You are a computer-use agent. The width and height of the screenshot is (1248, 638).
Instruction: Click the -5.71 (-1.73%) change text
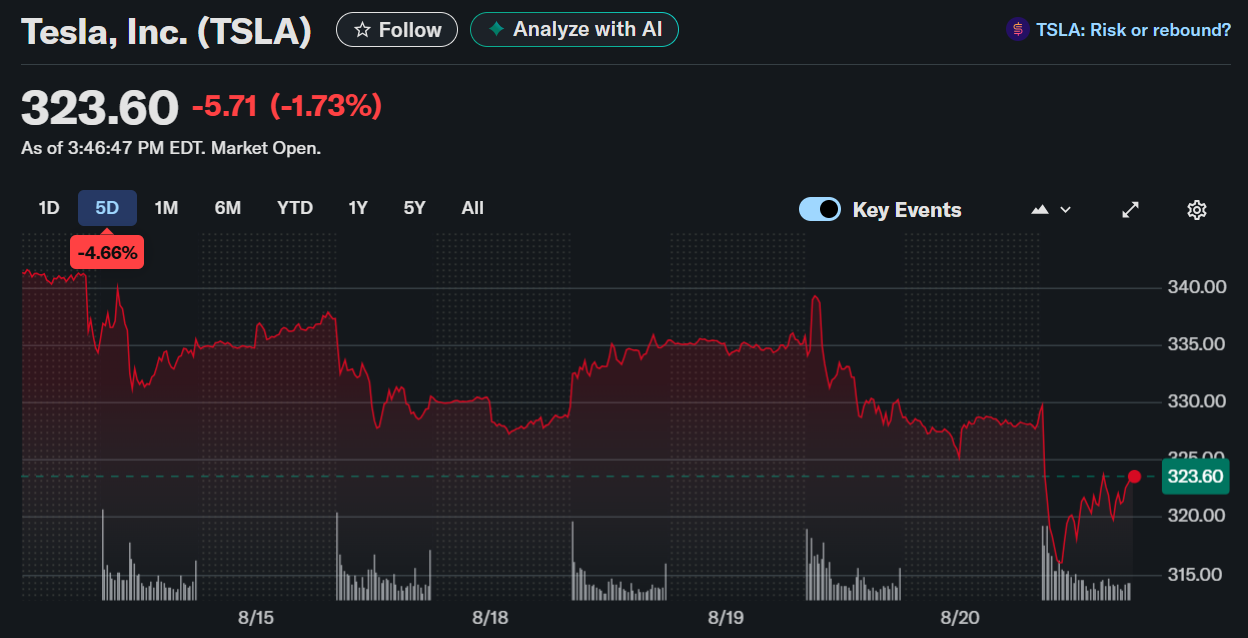(x=287, y=106)
